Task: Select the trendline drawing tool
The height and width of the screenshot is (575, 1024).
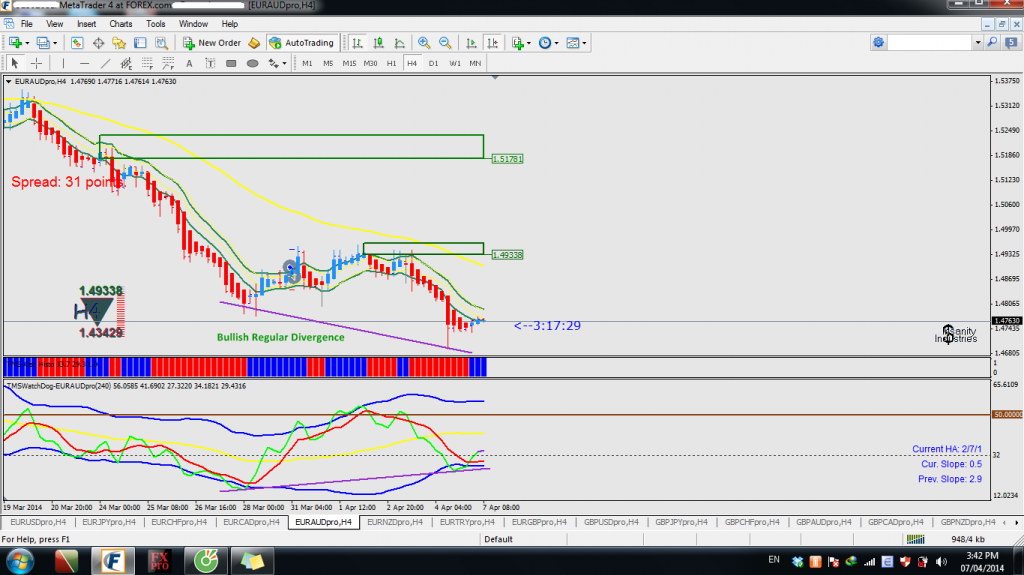Action: point(105,63)
